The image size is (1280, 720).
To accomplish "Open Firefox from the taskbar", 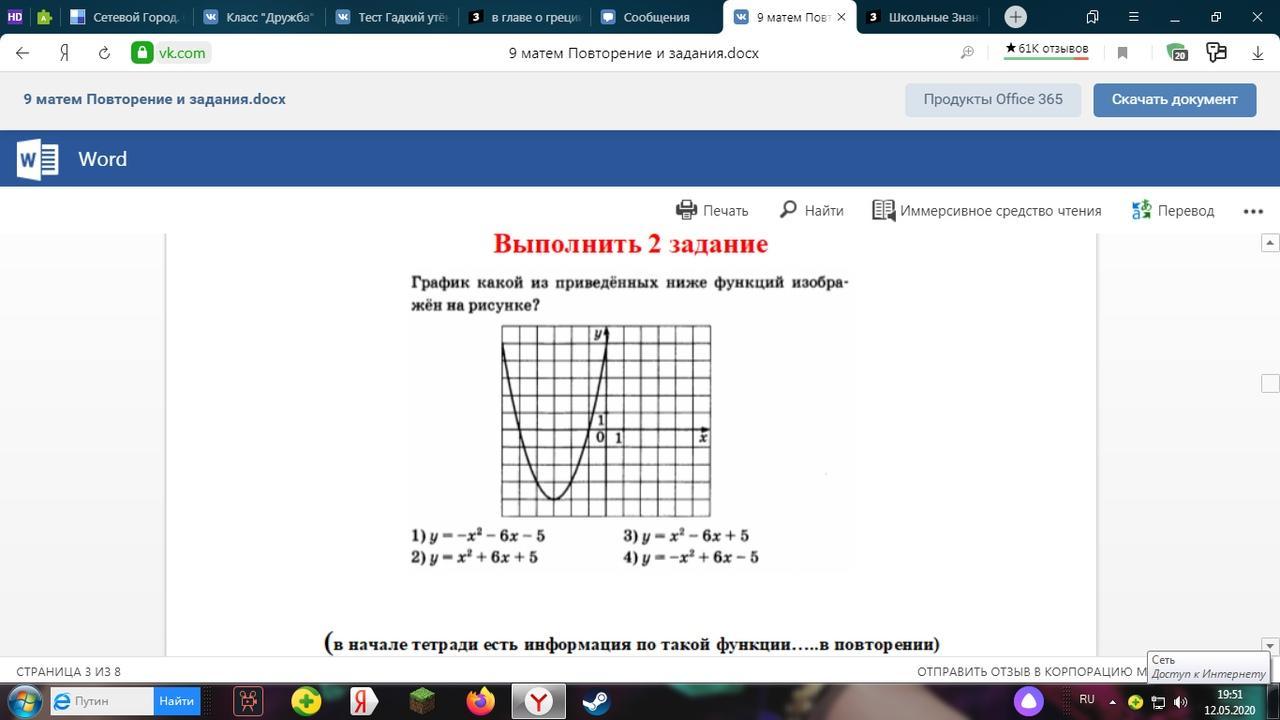I will [x=481, y=701].
